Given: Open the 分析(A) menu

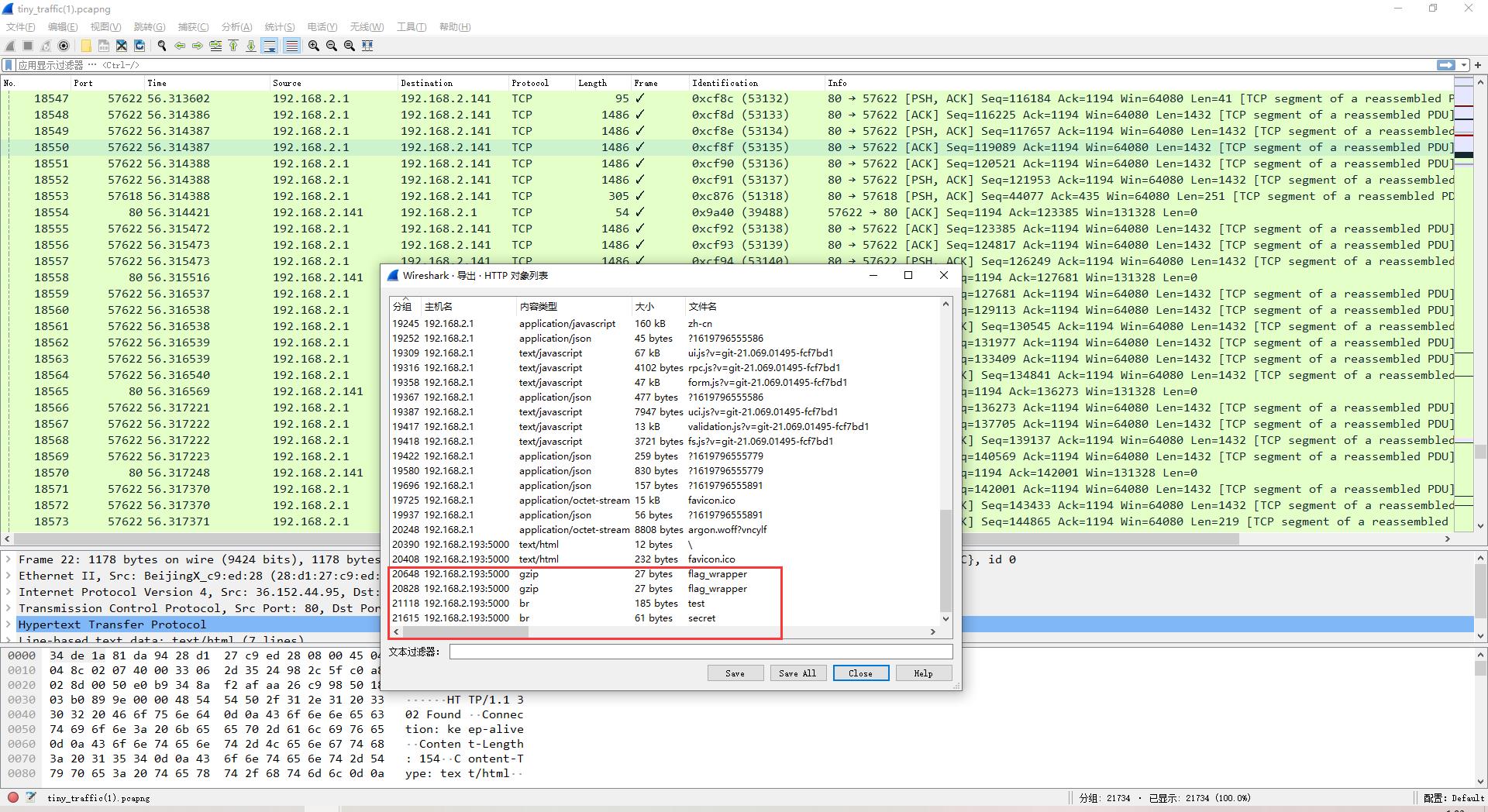Looking at the screenshot, I should 236,27.
